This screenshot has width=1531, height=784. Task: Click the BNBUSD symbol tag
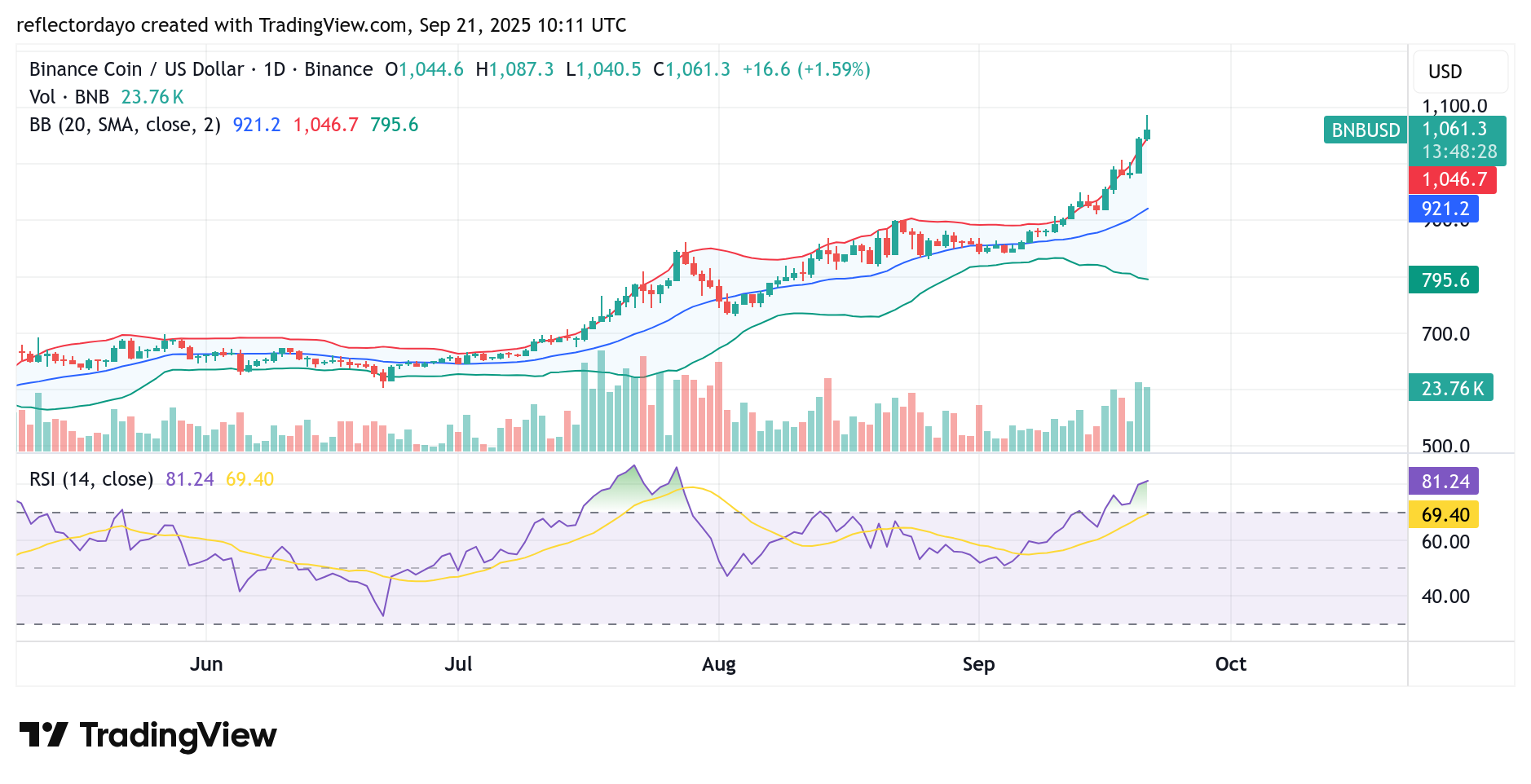pos(1366,130)
